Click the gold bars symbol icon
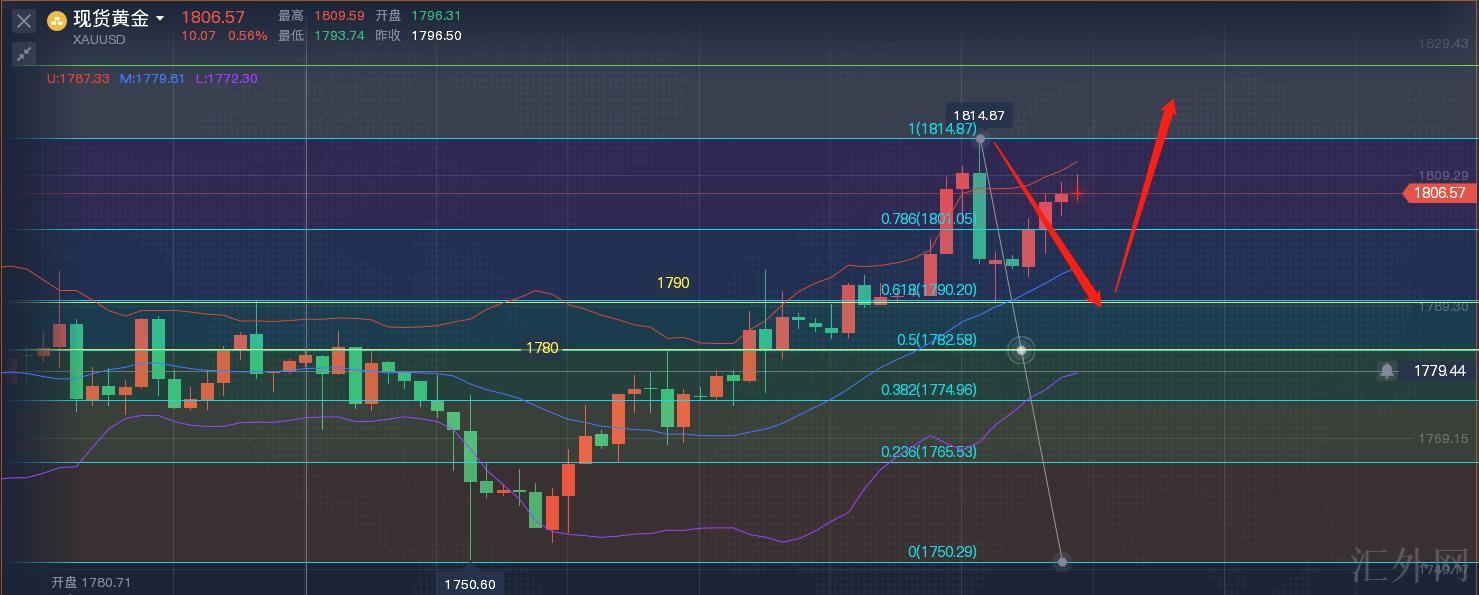The image size is (1479, 595). click(x=57, y=20)
